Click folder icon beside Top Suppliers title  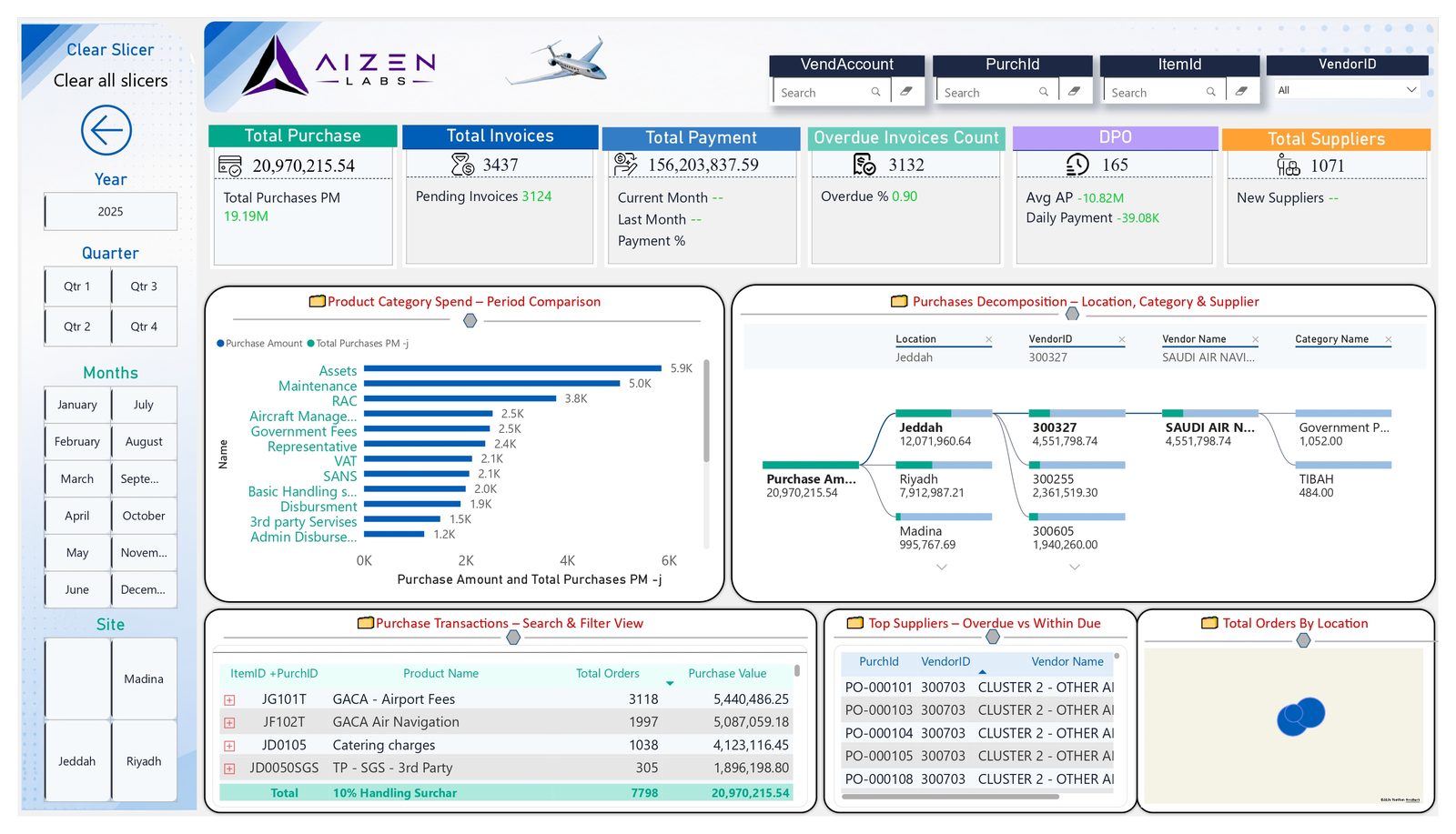(855, 623)
